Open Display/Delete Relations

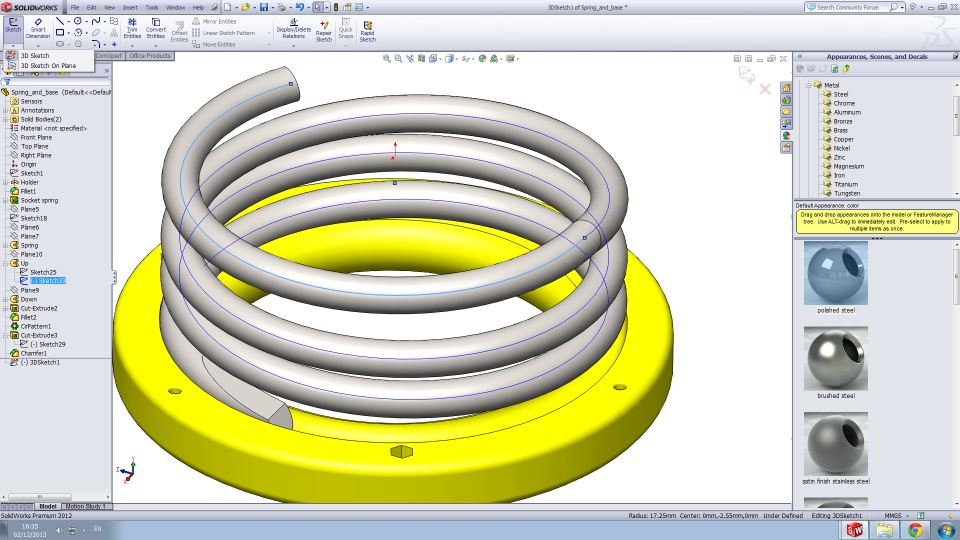click(x=294, y=29)
